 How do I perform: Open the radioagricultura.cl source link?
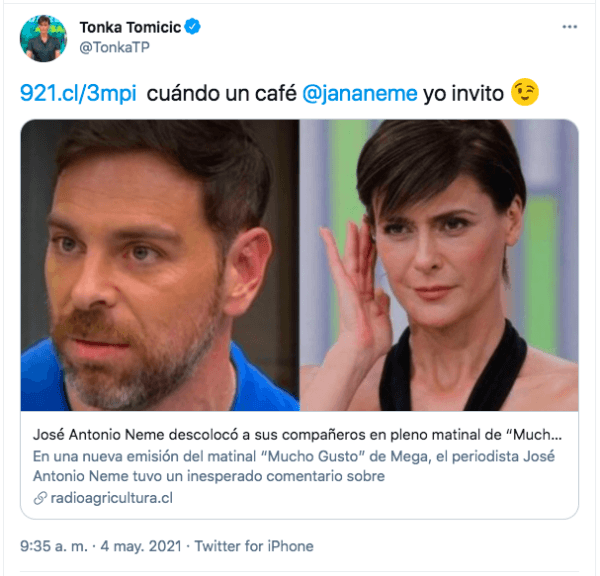tap(112, 498)
